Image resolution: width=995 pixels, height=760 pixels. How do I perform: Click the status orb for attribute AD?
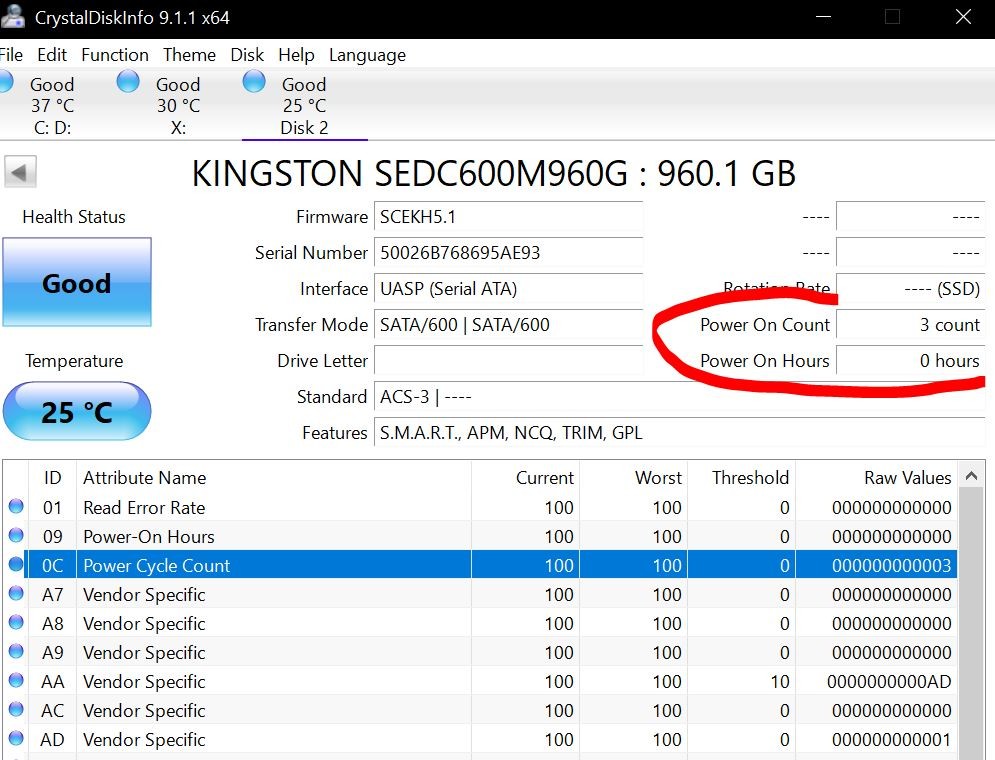tap(16, 739)
